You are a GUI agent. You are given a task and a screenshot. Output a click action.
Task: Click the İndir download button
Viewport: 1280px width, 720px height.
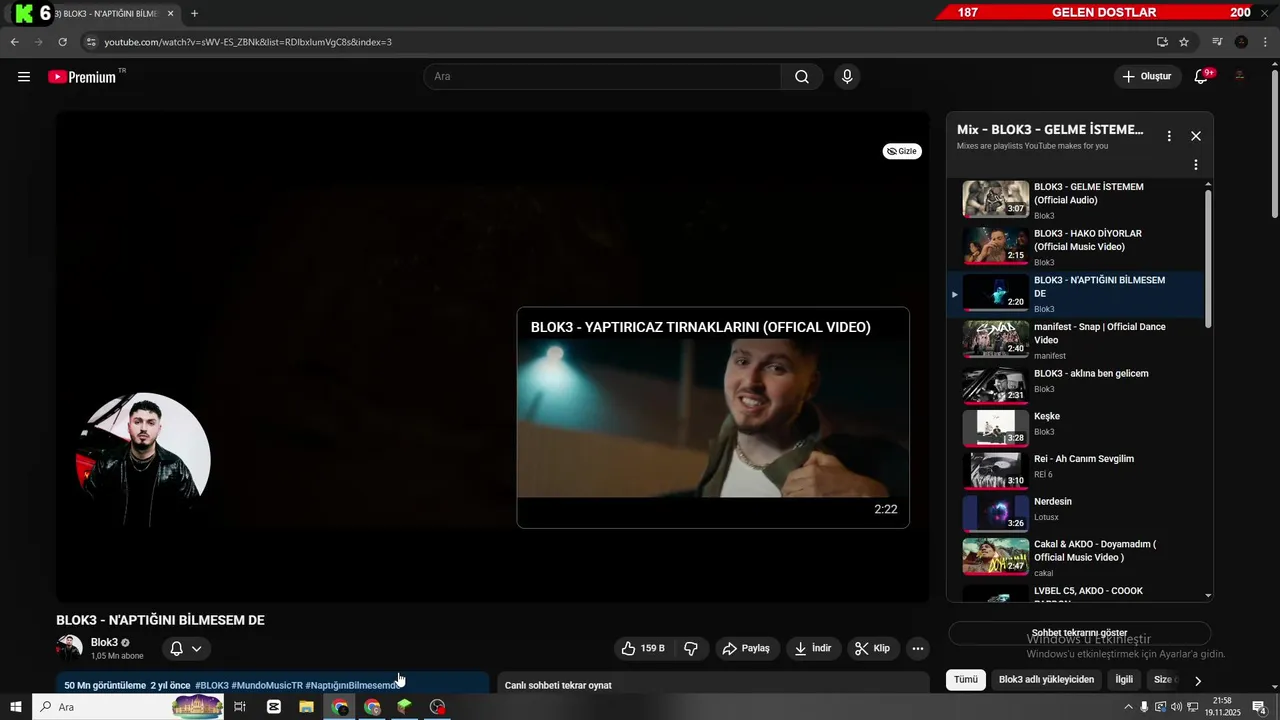coord(814,648)
